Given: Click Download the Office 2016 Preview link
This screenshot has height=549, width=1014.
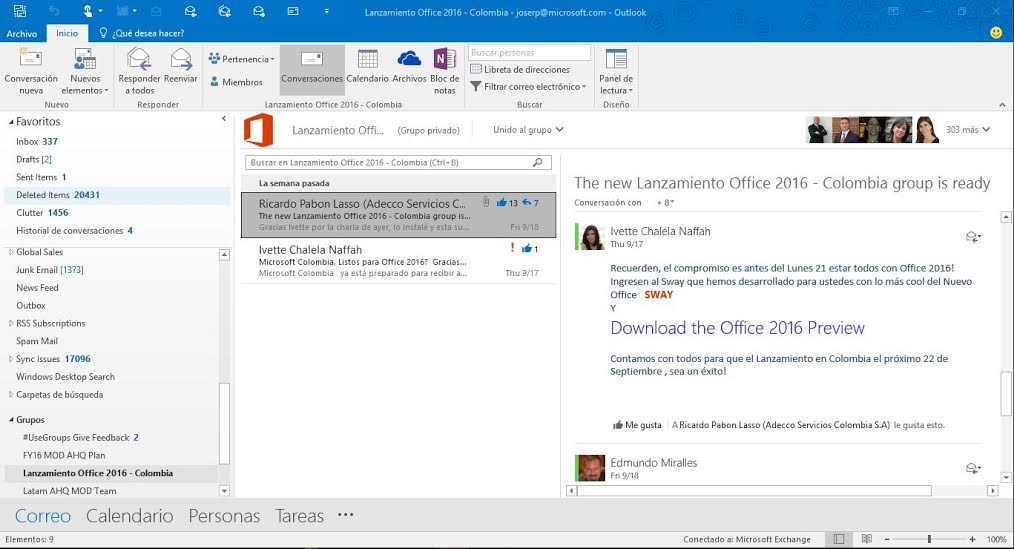Looking at the screenshot, I should tap(737, 328).
